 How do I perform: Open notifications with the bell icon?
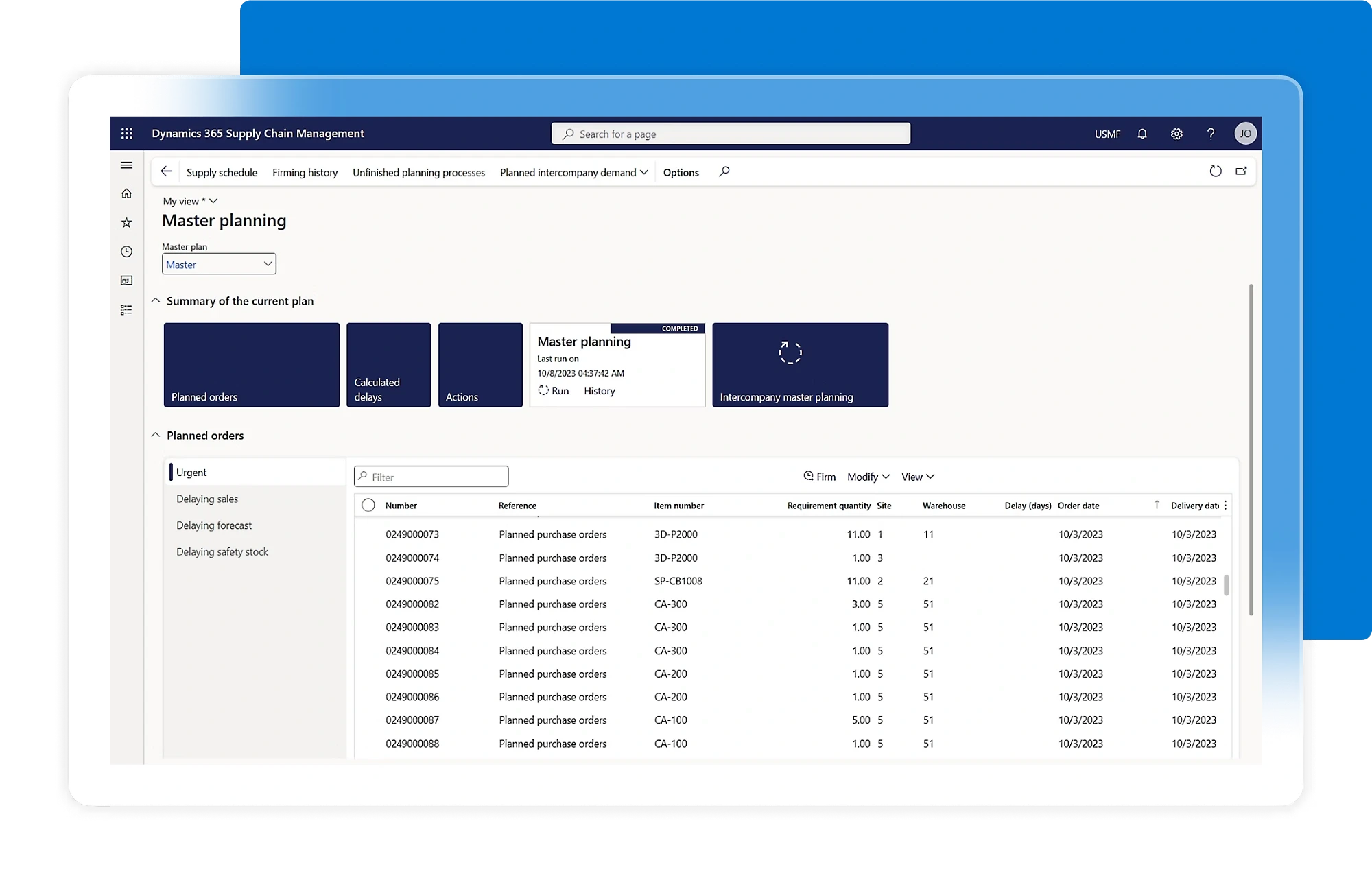tap(1142, 134)
